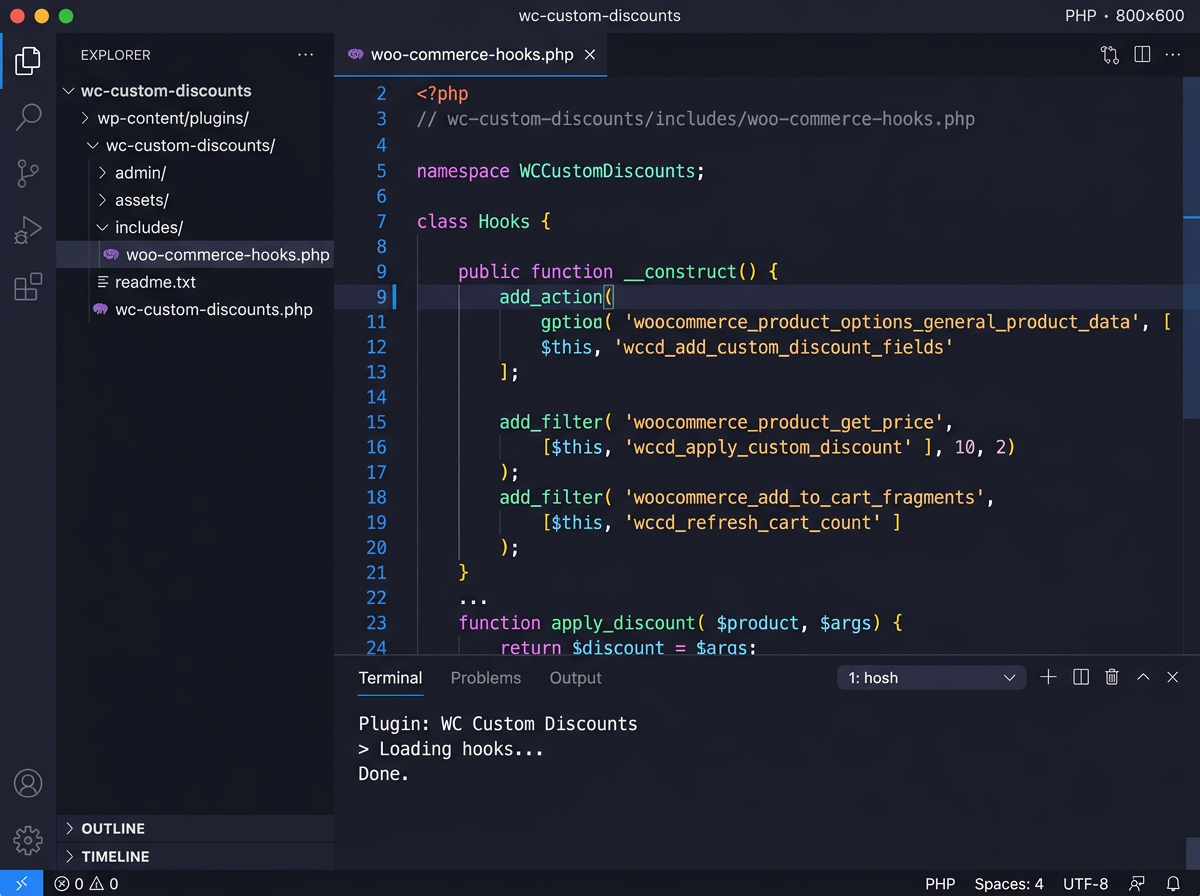Split the editor into two columns
1200x896 pixels.
click(x=1142, y=55)
